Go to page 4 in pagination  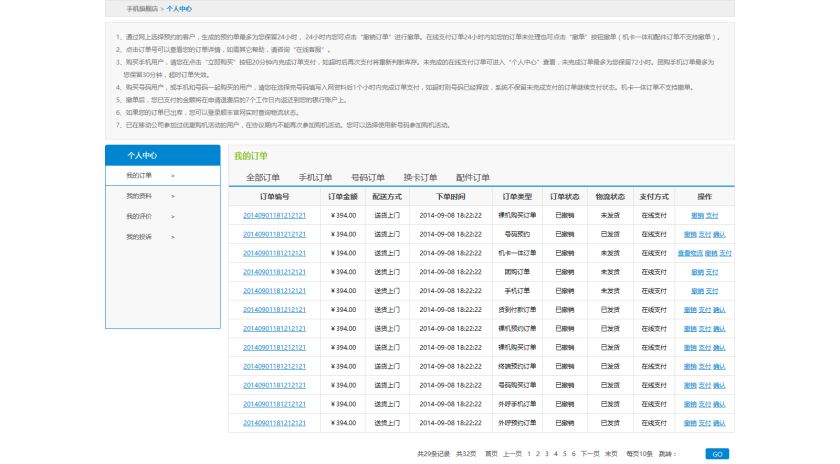click(556, 454)
